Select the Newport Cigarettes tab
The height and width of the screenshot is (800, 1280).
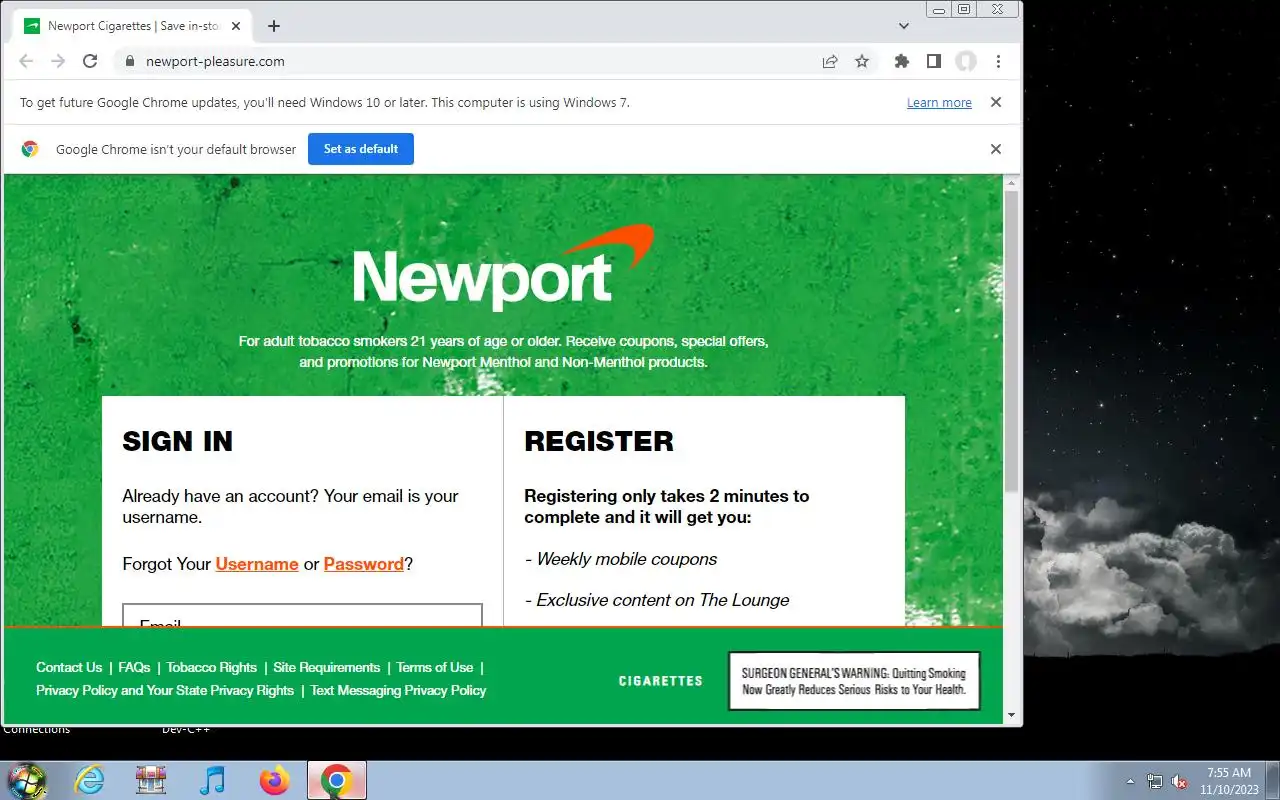[x=134, y=26]
